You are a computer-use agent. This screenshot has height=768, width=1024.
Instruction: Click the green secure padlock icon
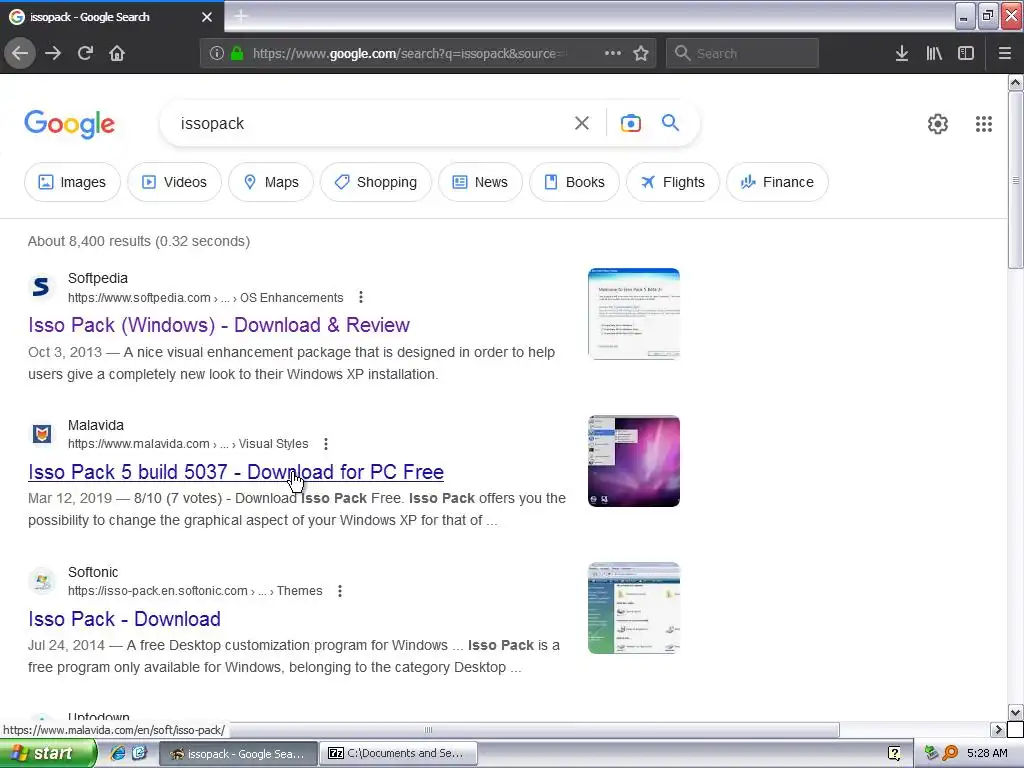coord(236,54)
